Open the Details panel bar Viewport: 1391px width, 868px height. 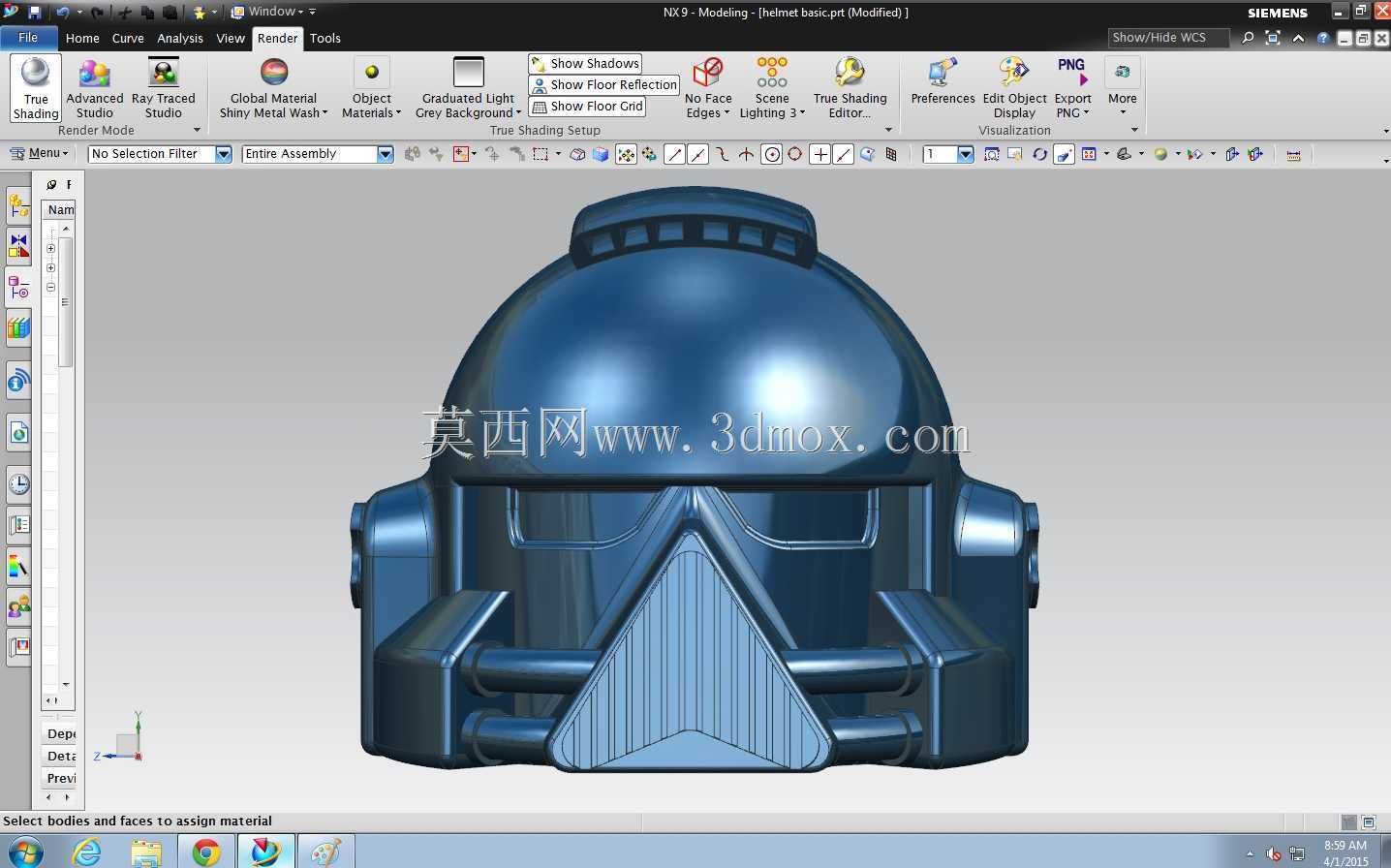click(59, 756)
